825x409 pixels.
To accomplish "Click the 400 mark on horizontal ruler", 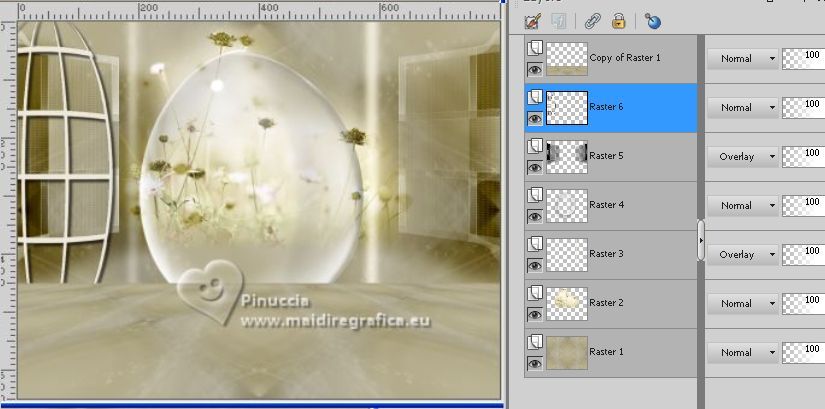I will (269, 8).
